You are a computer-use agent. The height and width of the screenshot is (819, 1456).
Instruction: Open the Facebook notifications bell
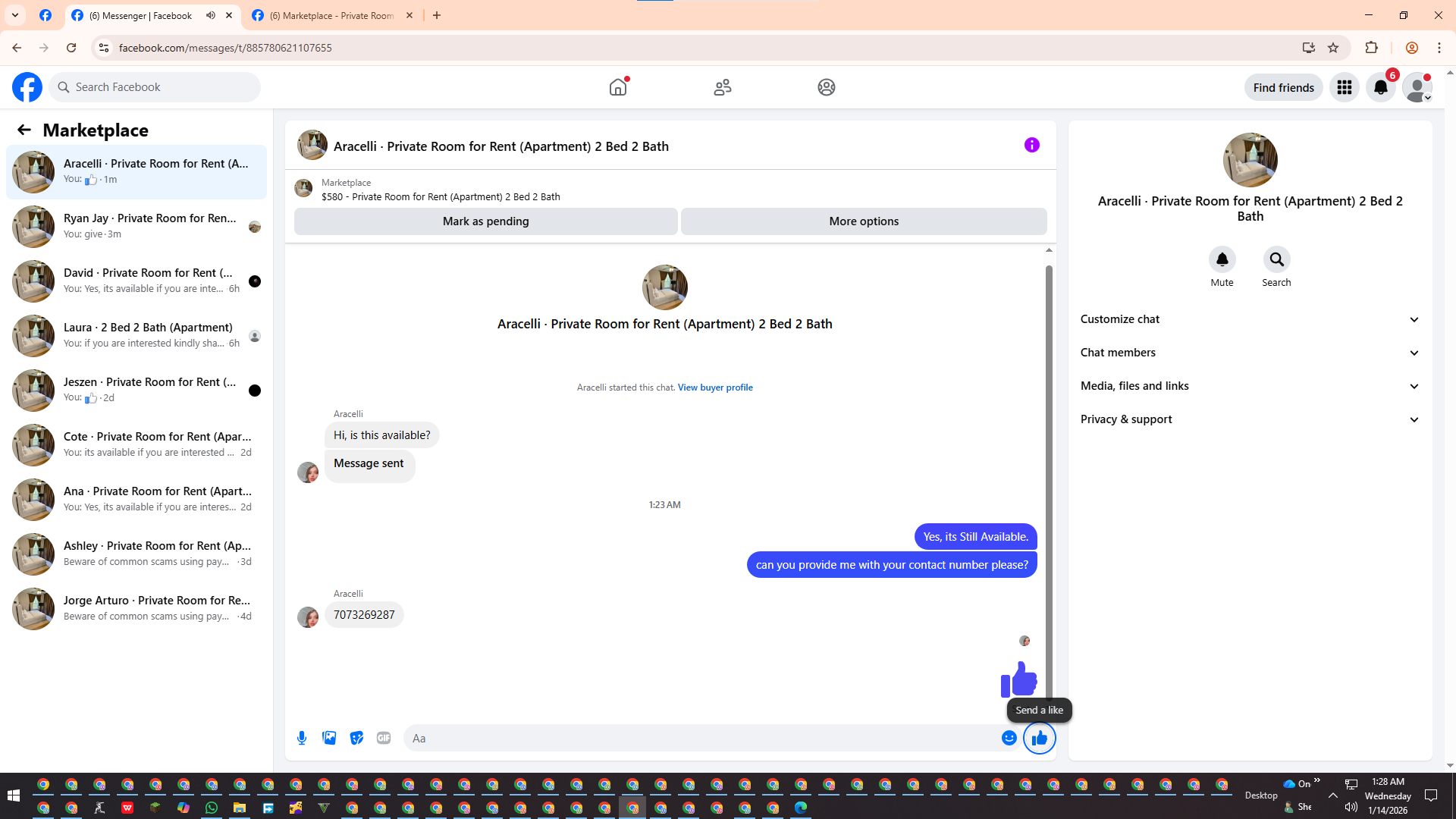point(1380,87)
